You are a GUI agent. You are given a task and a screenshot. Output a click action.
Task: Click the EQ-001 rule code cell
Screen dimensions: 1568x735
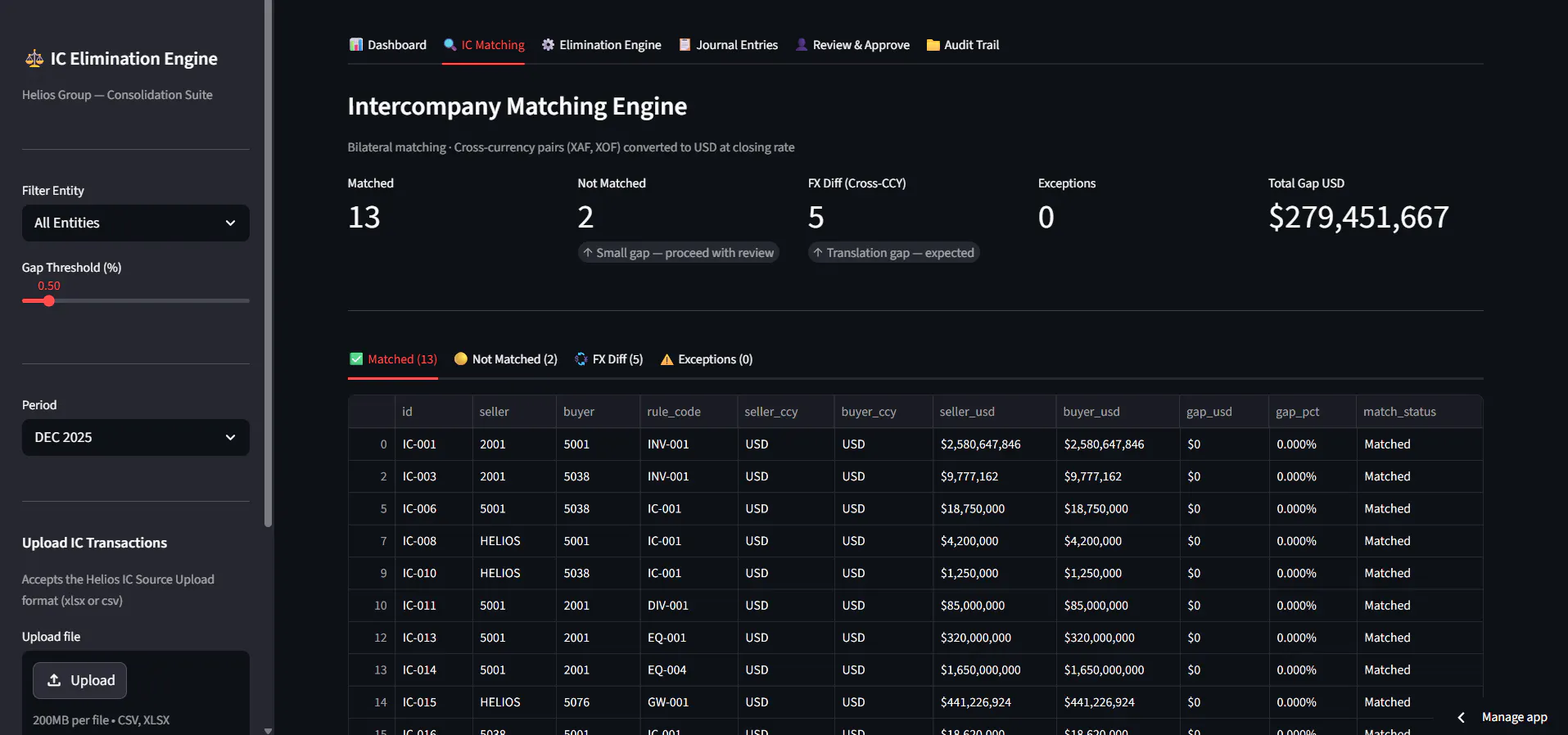click(688, 638)
